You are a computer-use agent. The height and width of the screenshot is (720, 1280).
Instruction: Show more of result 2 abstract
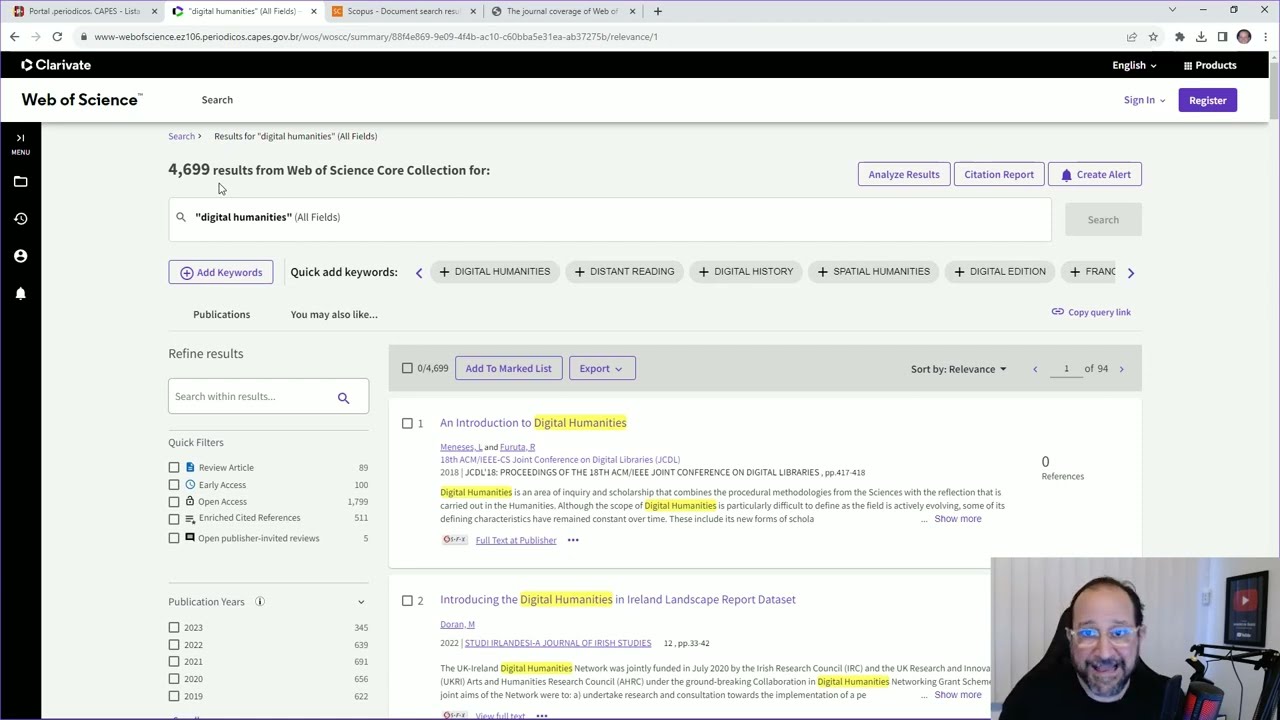pyautogui.click(x=957, y=695)
